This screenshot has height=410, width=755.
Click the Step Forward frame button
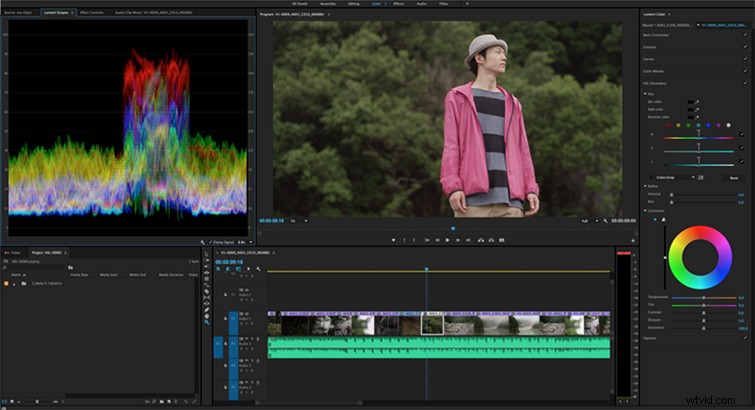point(457,240)
